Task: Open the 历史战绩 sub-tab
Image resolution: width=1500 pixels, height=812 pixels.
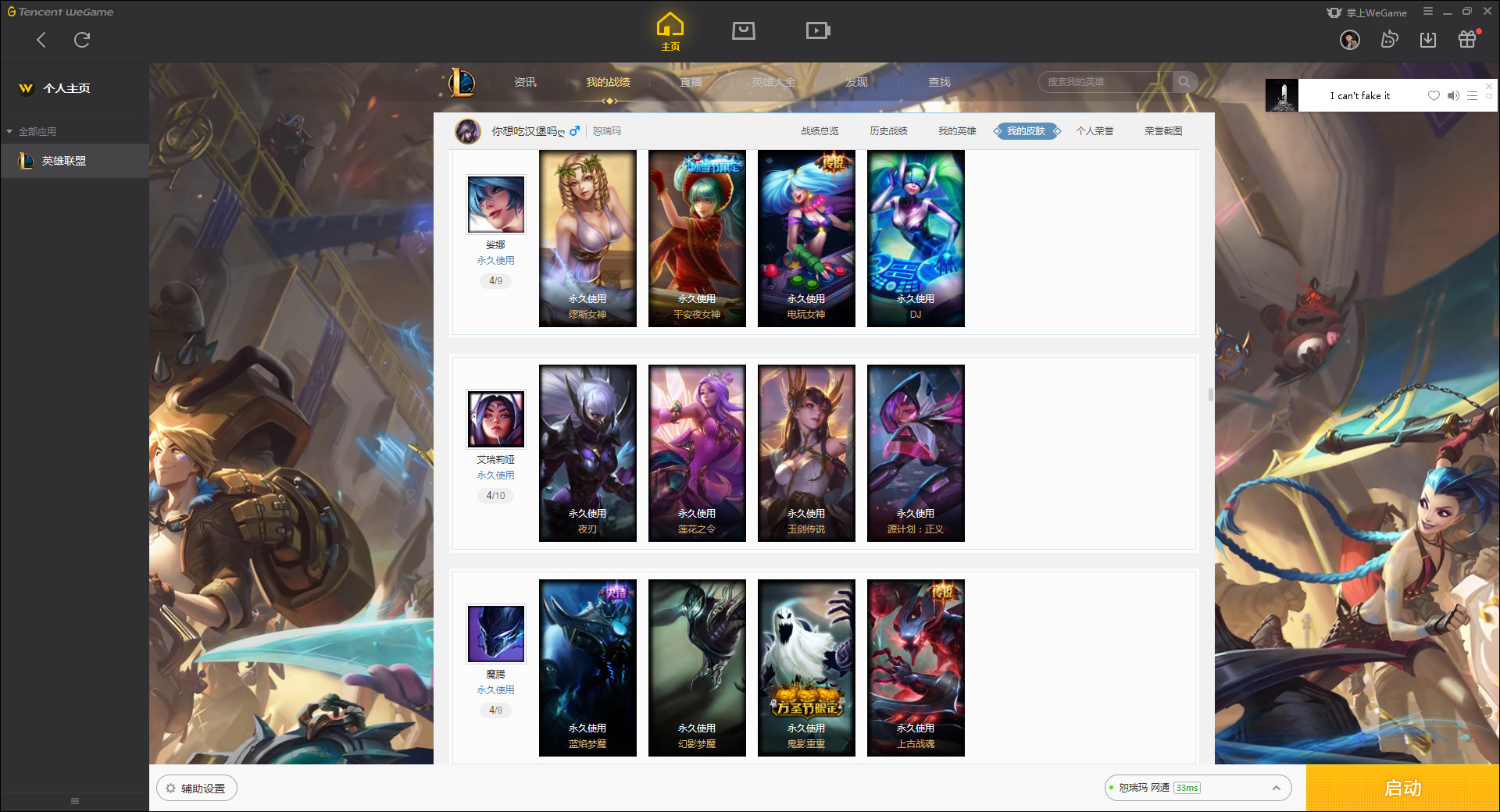Action: click(x=888, y=131)
